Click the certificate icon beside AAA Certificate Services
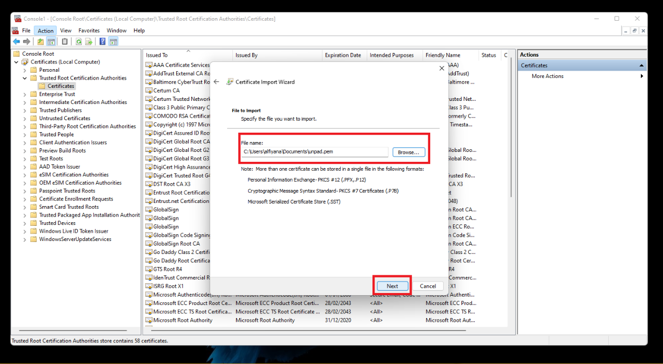Image resolution: width=663 pixels, height=364 pixels. [x=149, y=65]
